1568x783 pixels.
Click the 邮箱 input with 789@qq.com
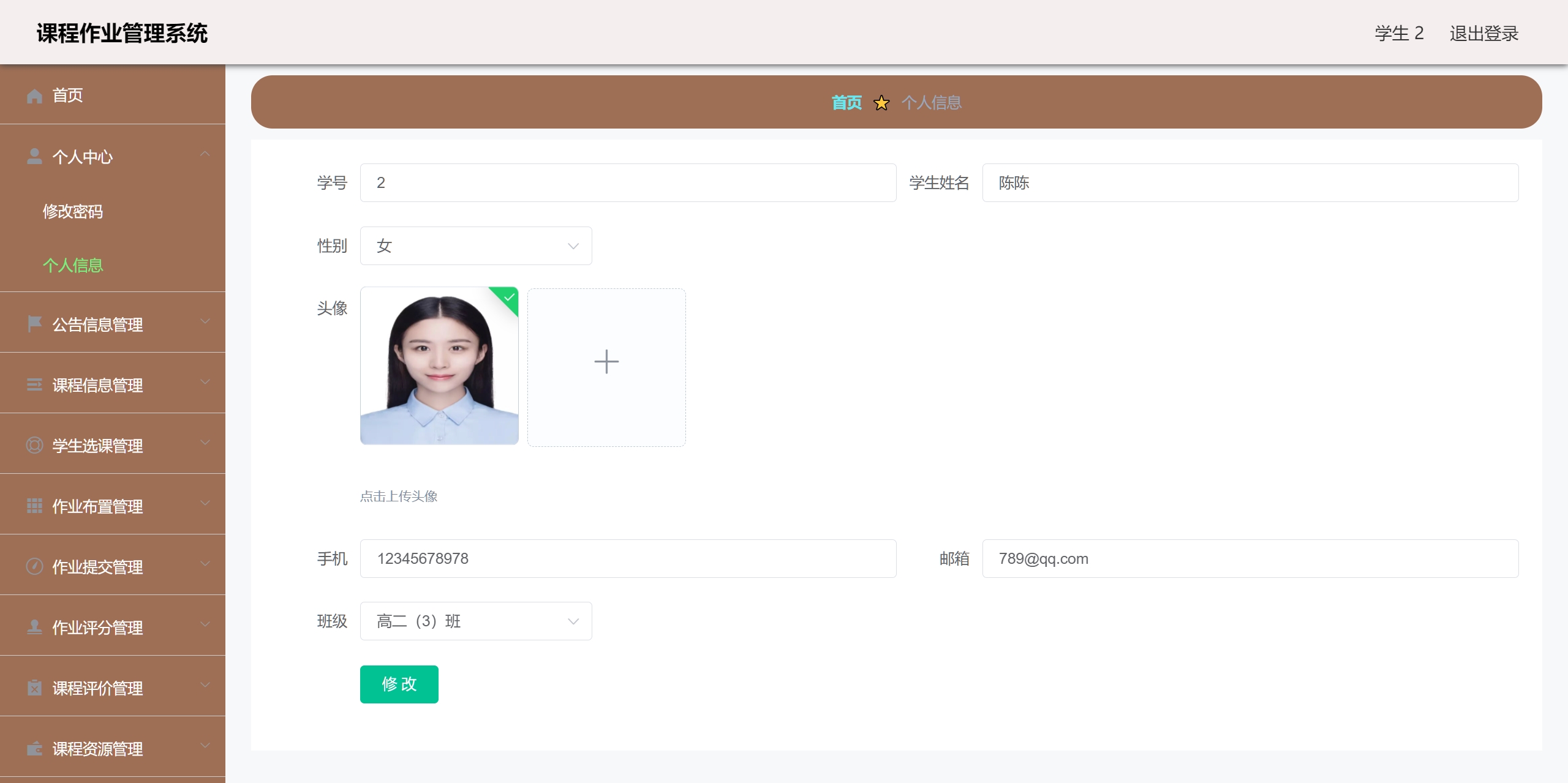(1250, 558)
